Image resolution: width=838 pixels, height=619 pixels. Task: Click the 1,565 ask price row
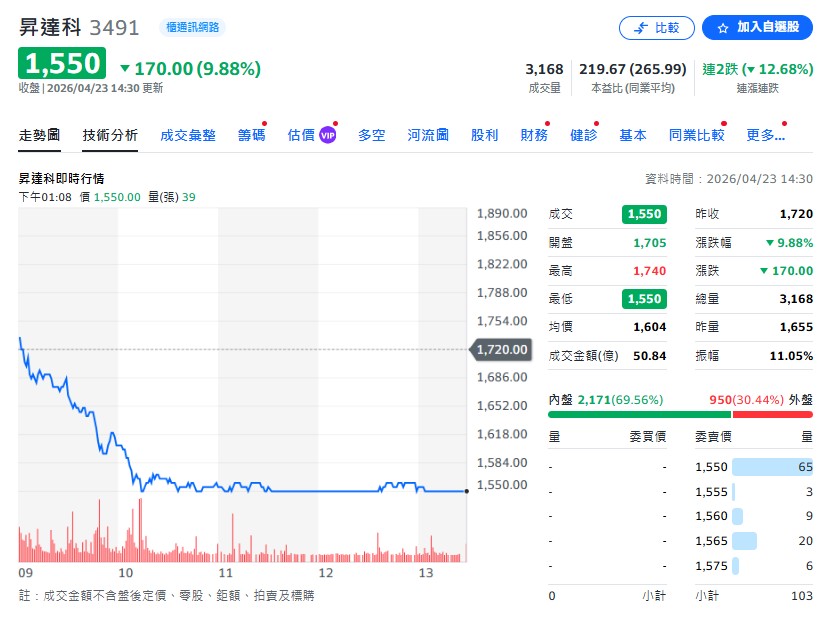click(x=712, y=541)
